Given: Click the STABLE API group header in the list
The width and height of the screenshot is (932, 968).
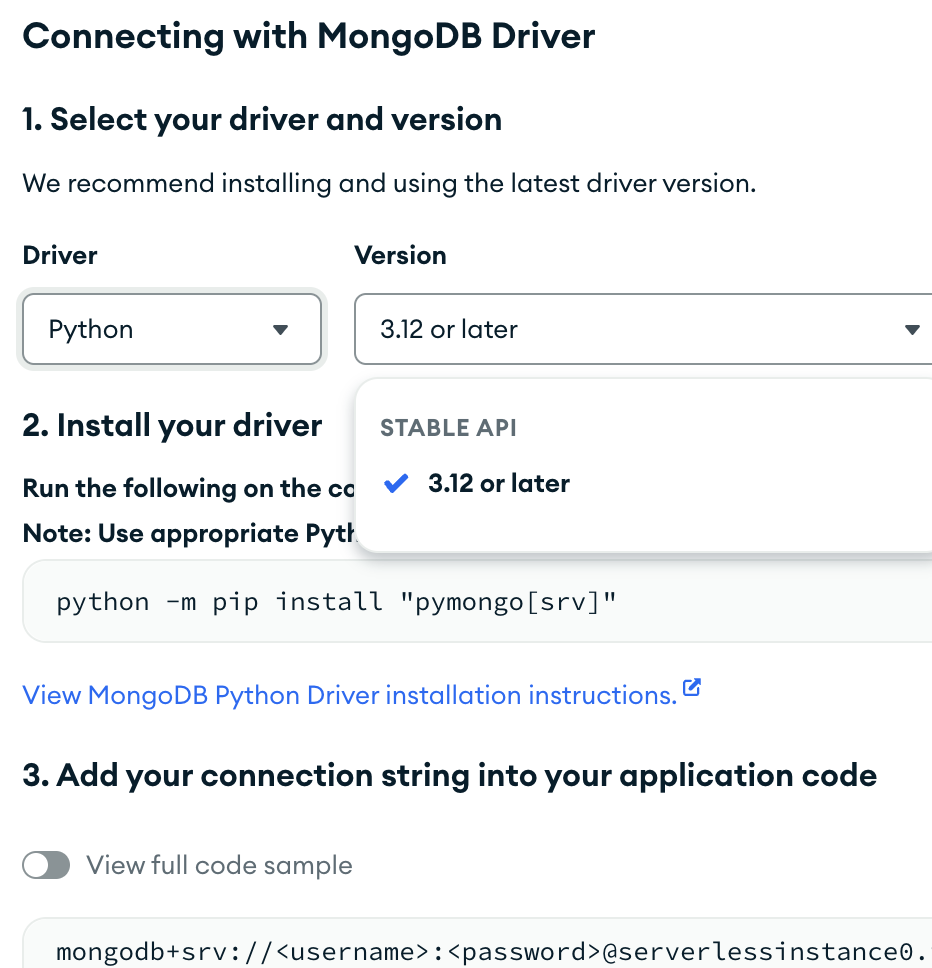Looking at the screenshot, I should 448,428.
